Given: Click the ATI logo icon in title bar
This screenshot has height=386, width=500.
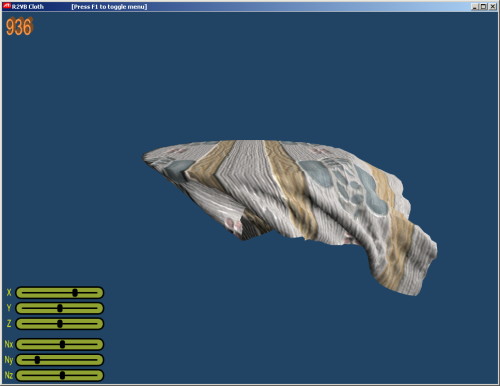Looking at the screenshot, I should coord(7,6).
